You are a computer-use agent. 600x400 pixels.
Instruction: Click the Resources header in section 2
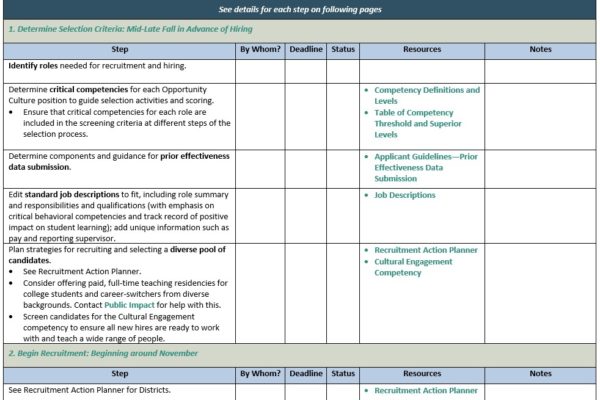coord(422,374)
